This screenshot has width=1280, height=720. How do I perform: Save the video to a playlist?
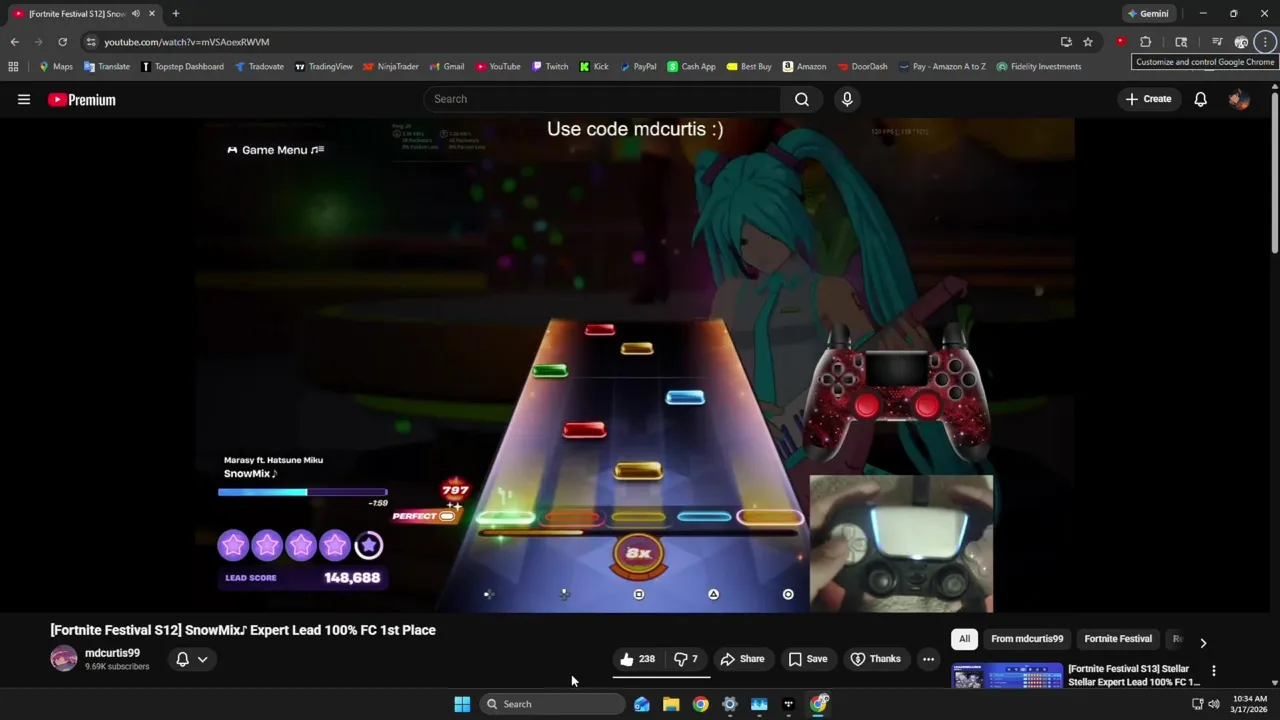click(x=808, y=659)
